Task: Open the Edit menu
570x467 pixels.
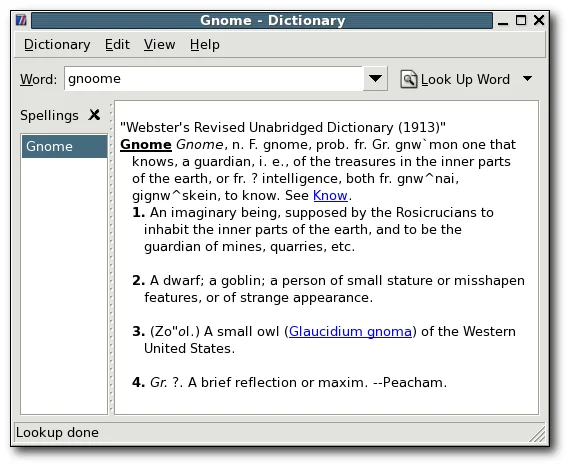Action: point(117,45)
